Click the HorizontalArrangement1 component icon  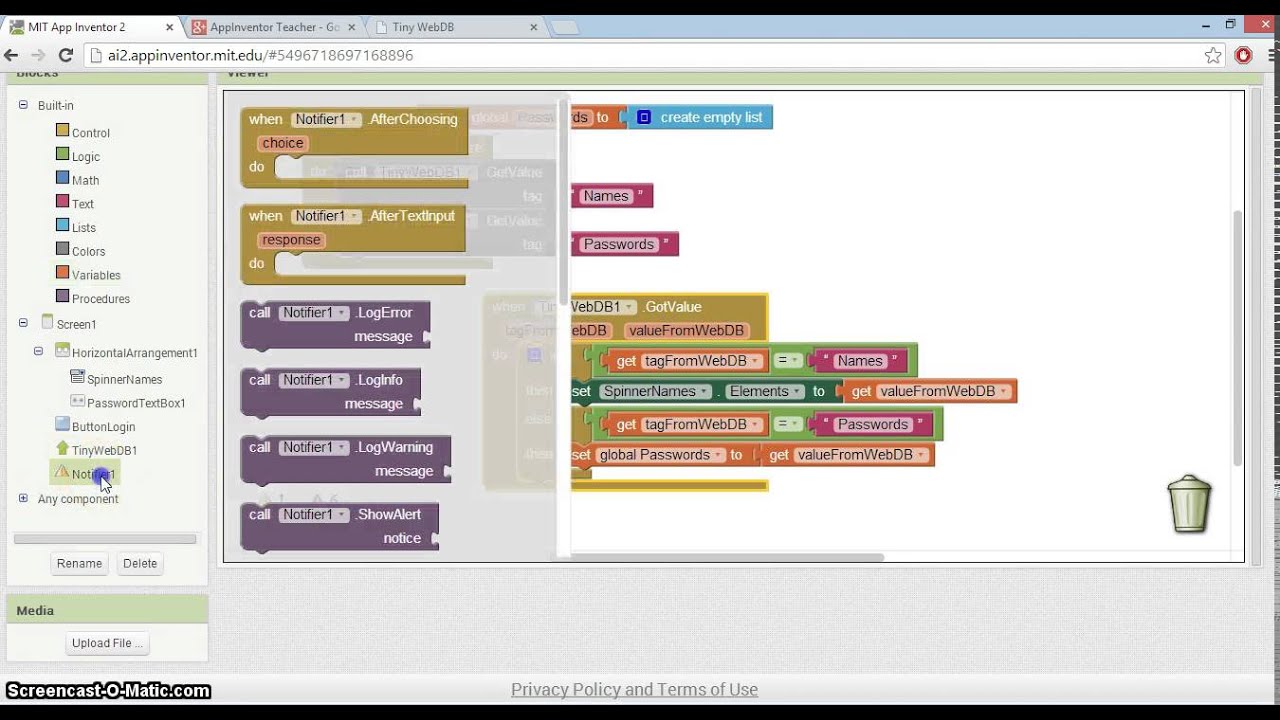62,351
